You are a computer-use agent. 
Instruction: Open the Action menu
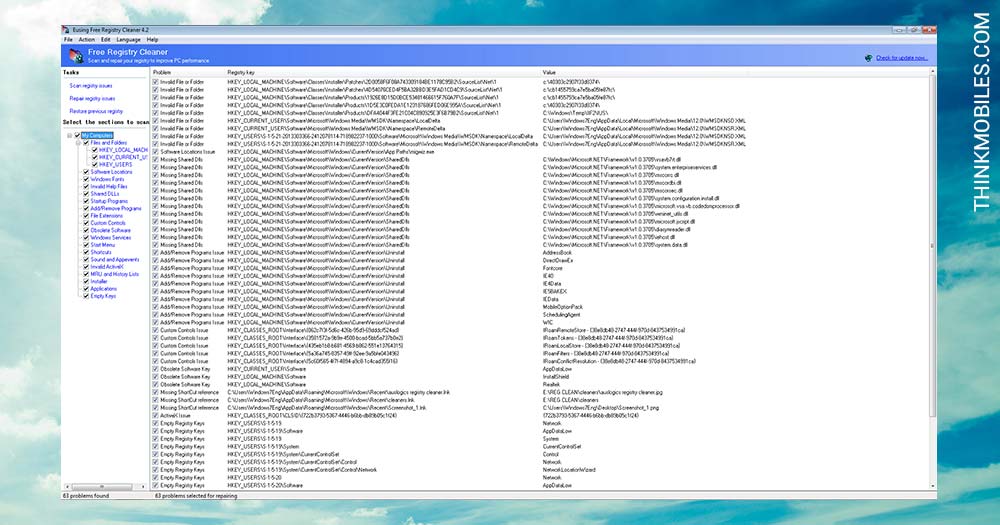coord(87,40)
